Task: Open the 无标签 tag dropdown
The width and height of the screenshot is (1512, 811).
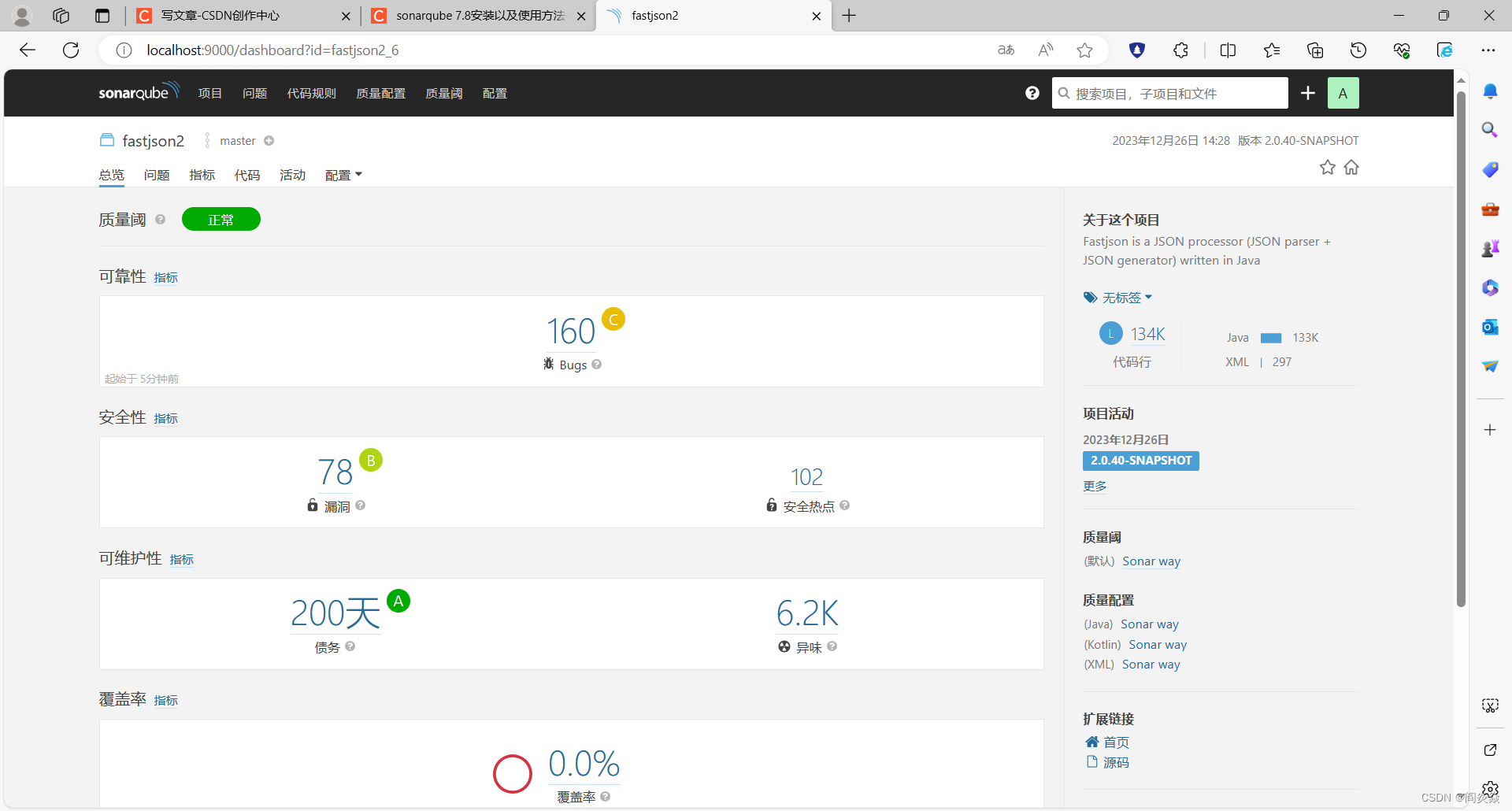Action: coord(1117,298)
